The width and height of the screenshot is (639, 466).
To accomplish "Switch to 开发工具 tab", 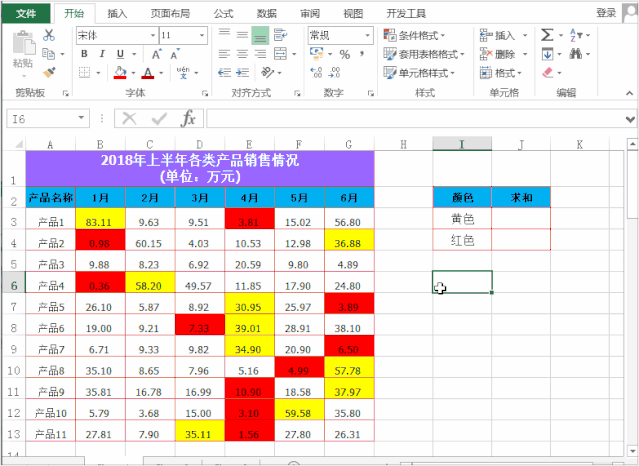I will 406,13.
